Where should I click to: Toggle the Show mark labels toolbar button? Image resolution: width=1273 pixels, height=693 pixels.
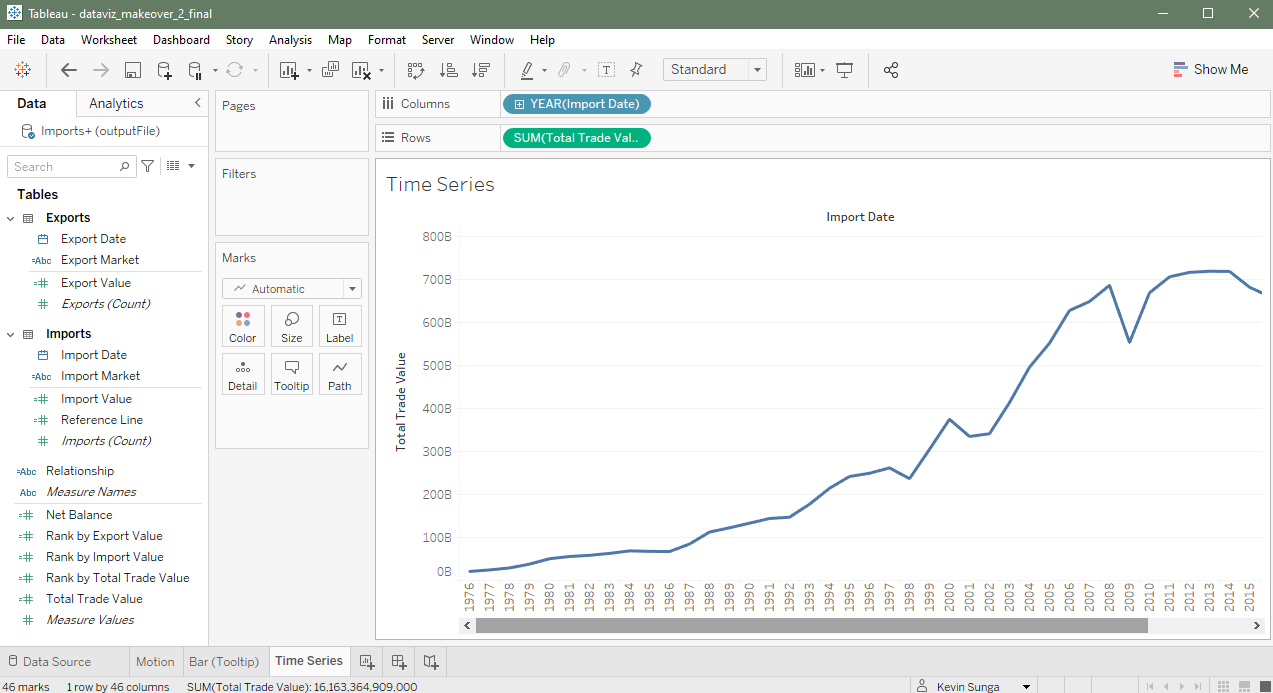pos(606,70)
